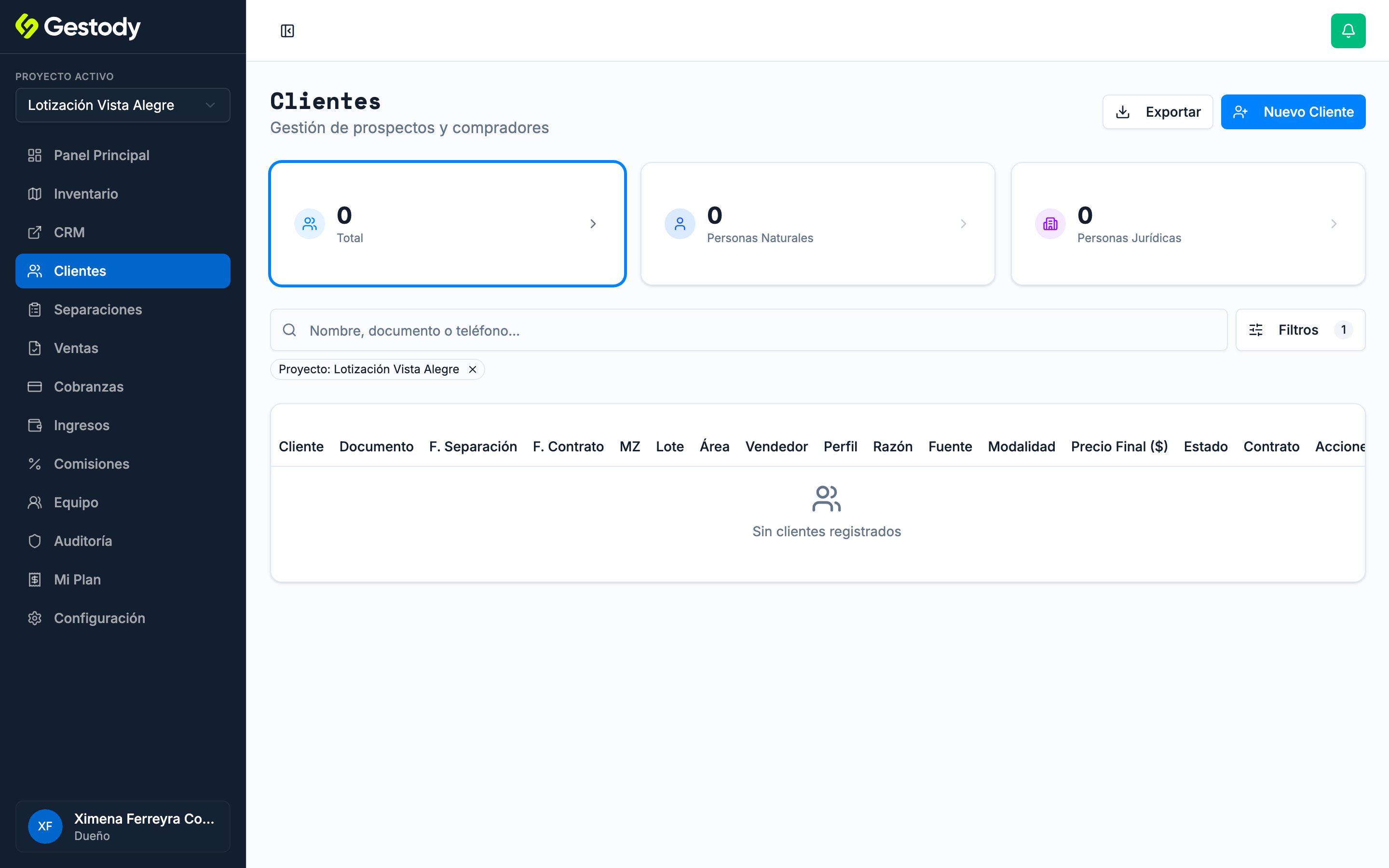Click the Contrato column header
Viewport: 1389px width, 868px height.
(1271, 447)
